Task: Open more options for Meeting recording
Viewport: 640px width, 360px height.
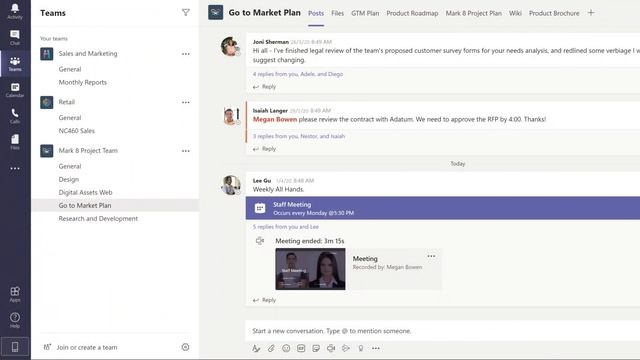Action: click(x=431, y=256)
